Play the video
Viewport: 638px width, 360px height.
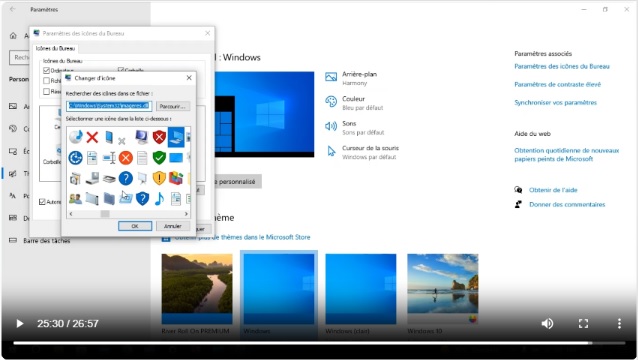click(19, 323)
